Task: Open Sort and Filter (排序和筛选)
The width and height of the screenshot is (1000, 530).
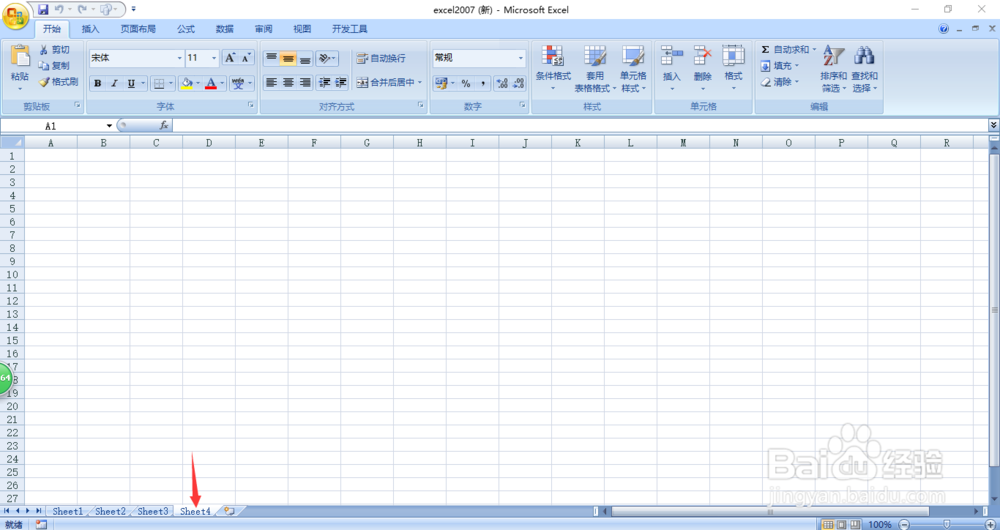Action: click(x=834, y=68)
